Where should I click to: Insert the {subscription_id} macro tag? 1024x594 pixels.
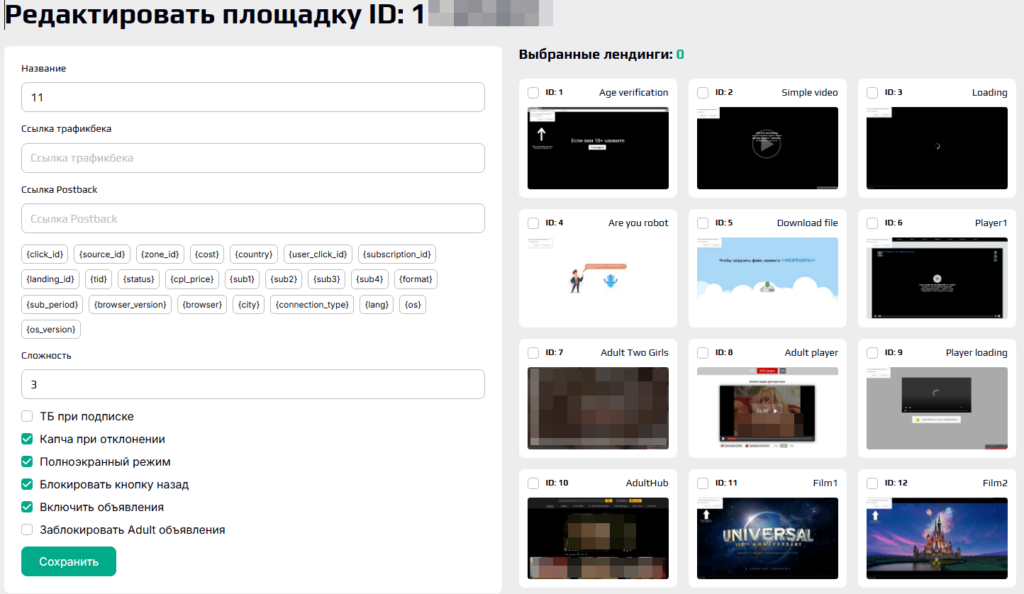point(397,254)
